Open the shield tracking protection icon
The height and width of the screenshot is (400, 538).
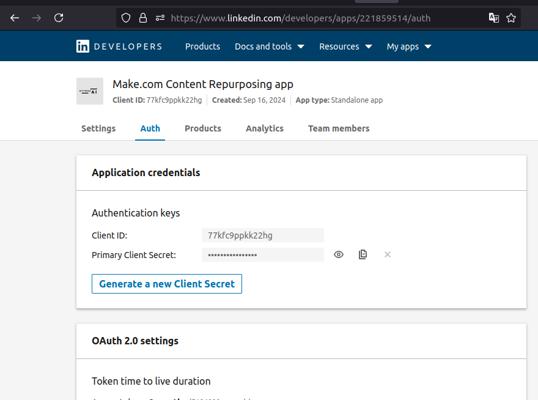[126, 18]
